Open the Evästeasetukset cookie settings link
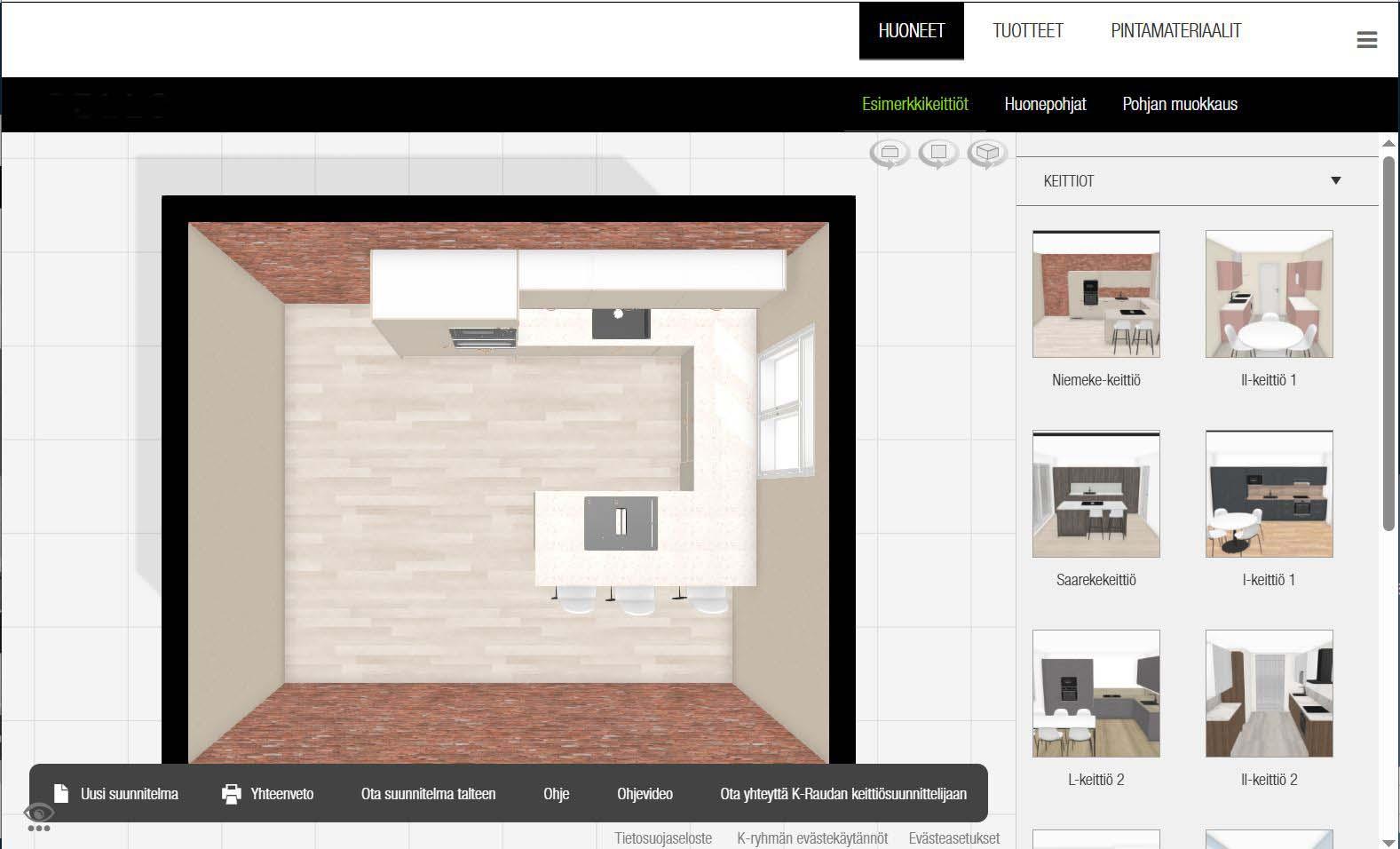This screenshot has width=1400, height=849. pos(953,838)
